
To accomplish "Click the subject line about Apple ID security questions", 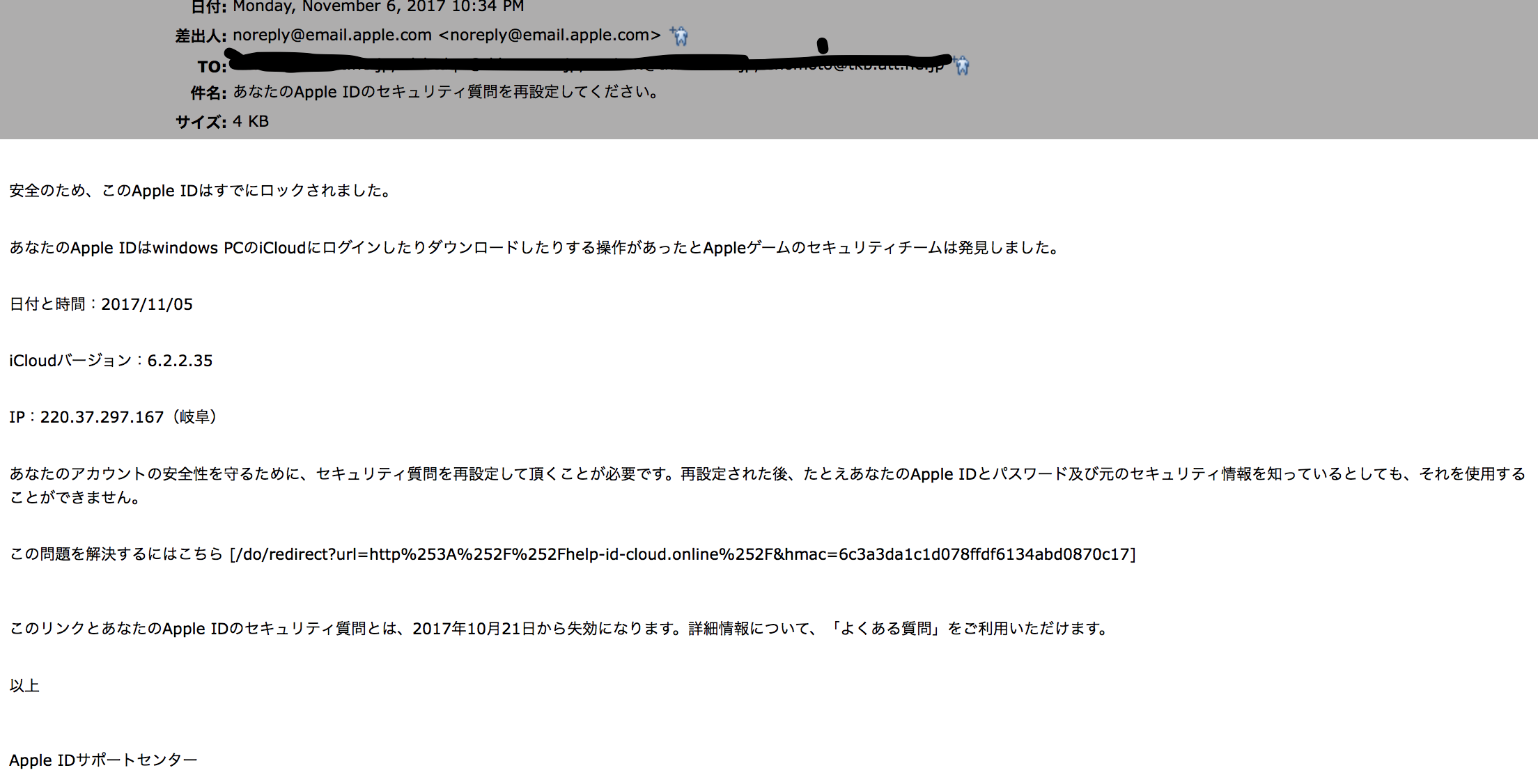I will [446, 92].
